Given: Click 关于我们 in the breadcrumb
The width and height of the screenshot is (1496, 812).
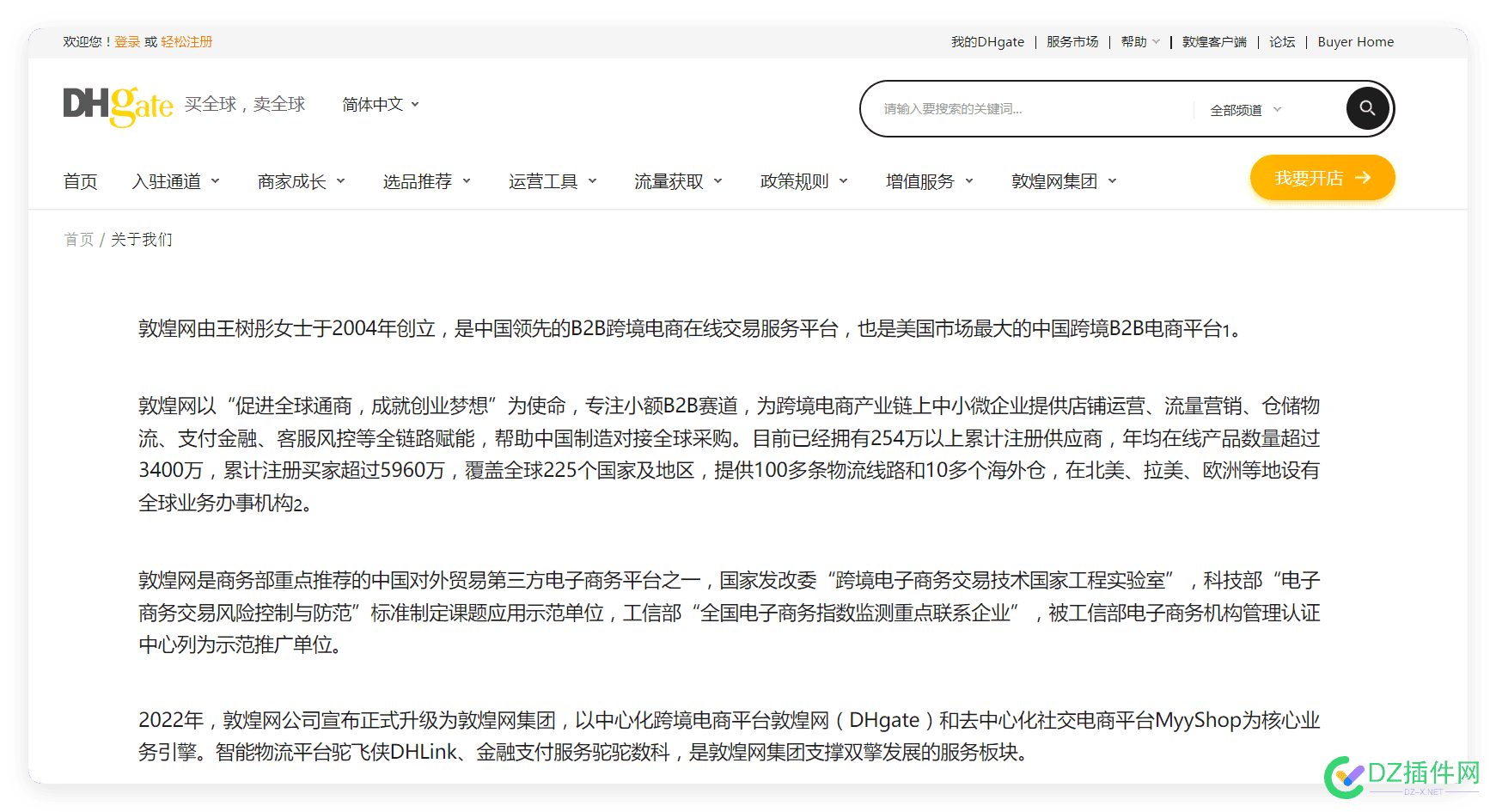Looking at the screenshot, I should (x=142, y=239).
